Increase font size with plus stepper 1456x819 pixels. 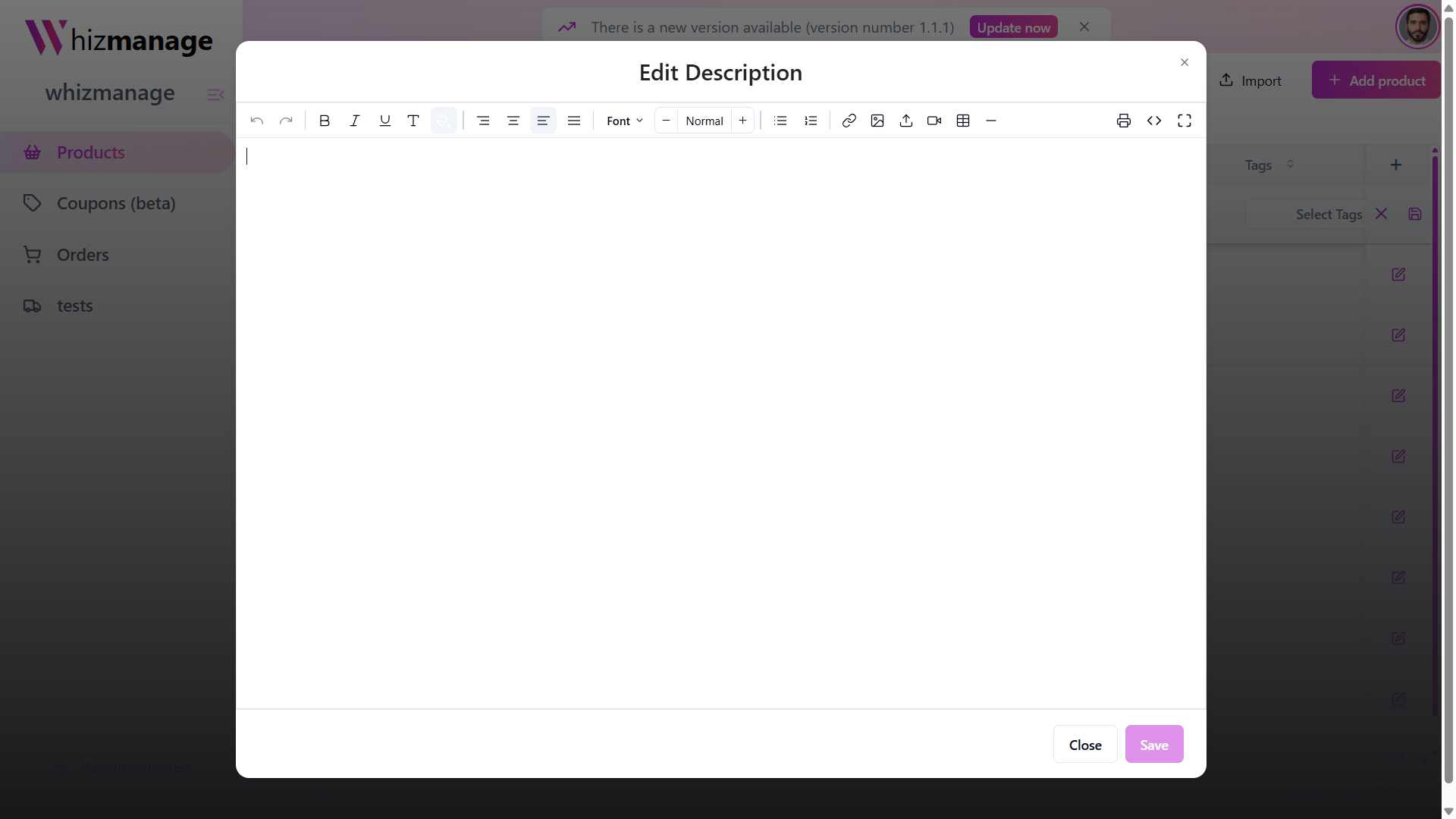click(x=742, y=121)
